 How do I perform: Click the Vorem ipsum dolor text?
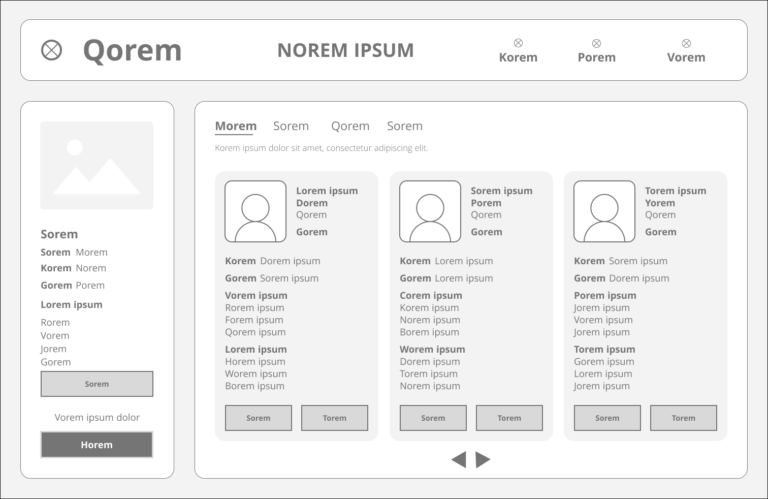tap(97, 417)
